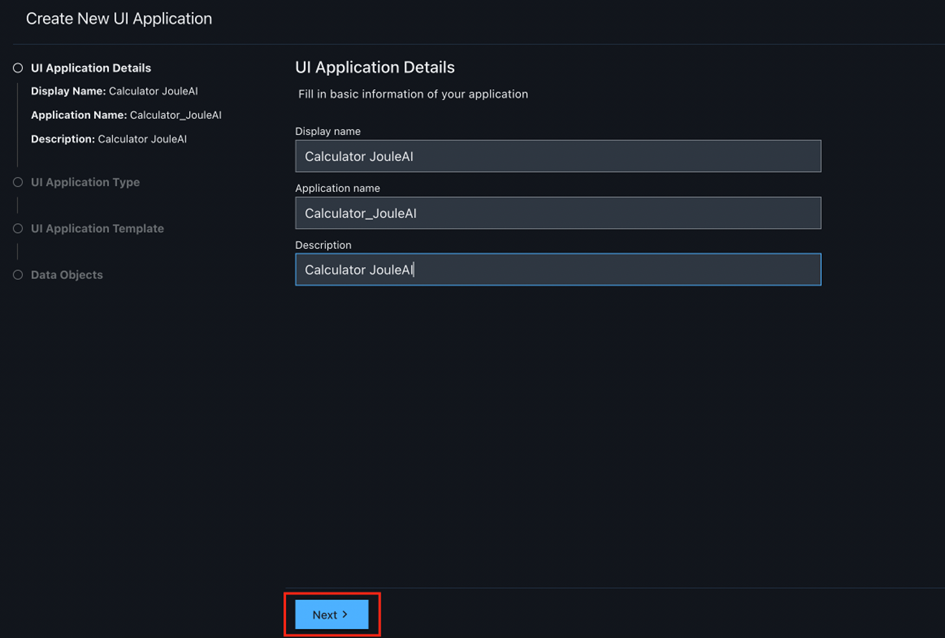
Task: Select the UI Application Type step circle
Action: tap(18, 182)
